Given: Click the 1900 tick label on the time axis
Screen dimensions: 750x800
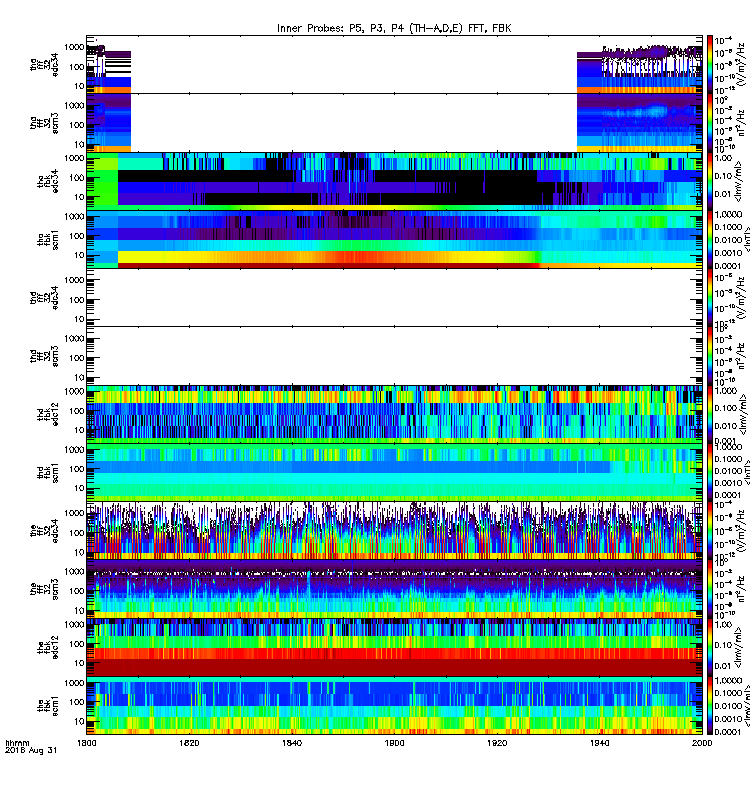Looking at the screenshot, I should 394,743.
